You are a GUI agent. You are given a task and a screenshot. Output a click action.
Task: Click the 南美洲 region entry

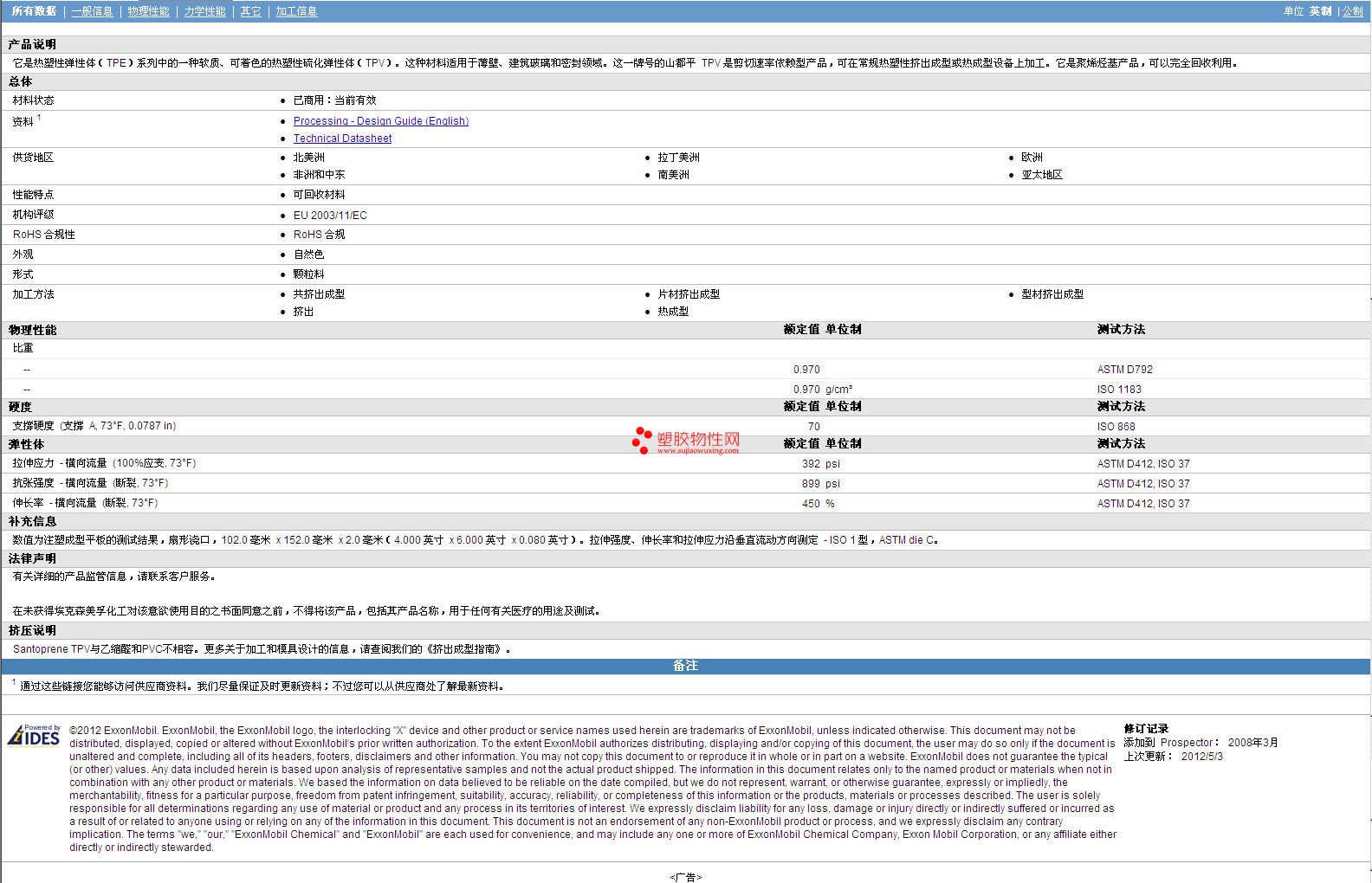point(673,175)
